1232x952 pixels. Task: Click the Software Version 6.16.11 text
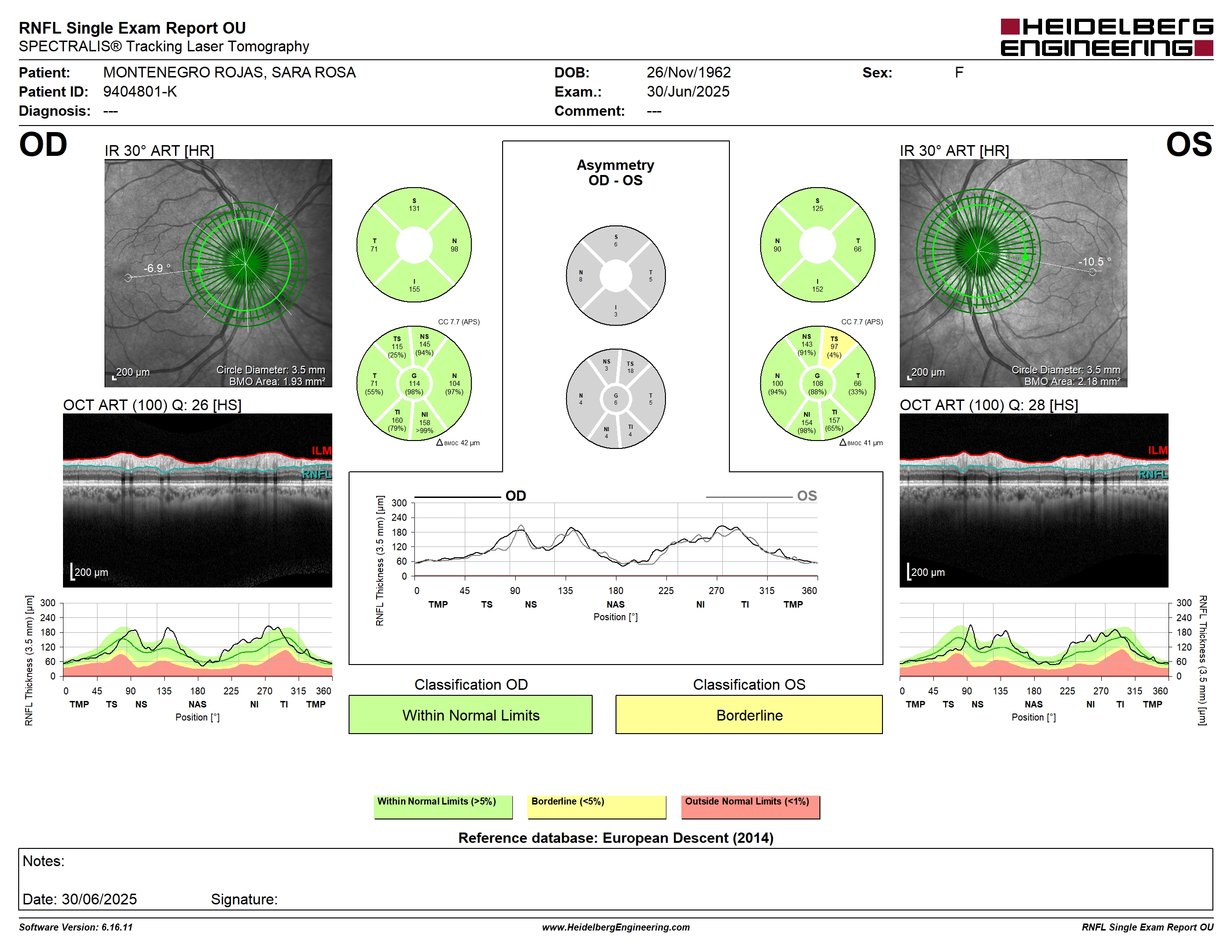click(76, 927)
